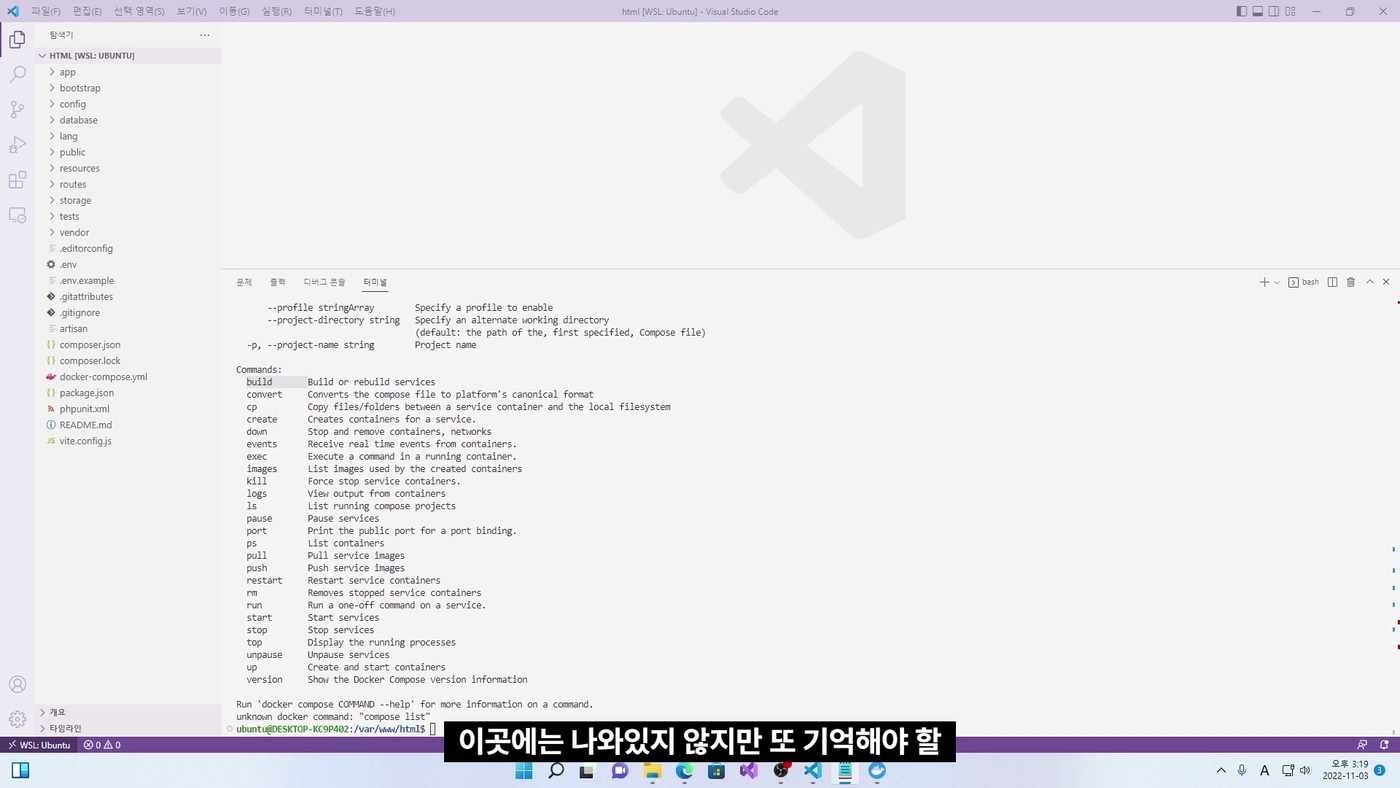
Task: Open Windows taskbar search
Action: tap(556, 771)
